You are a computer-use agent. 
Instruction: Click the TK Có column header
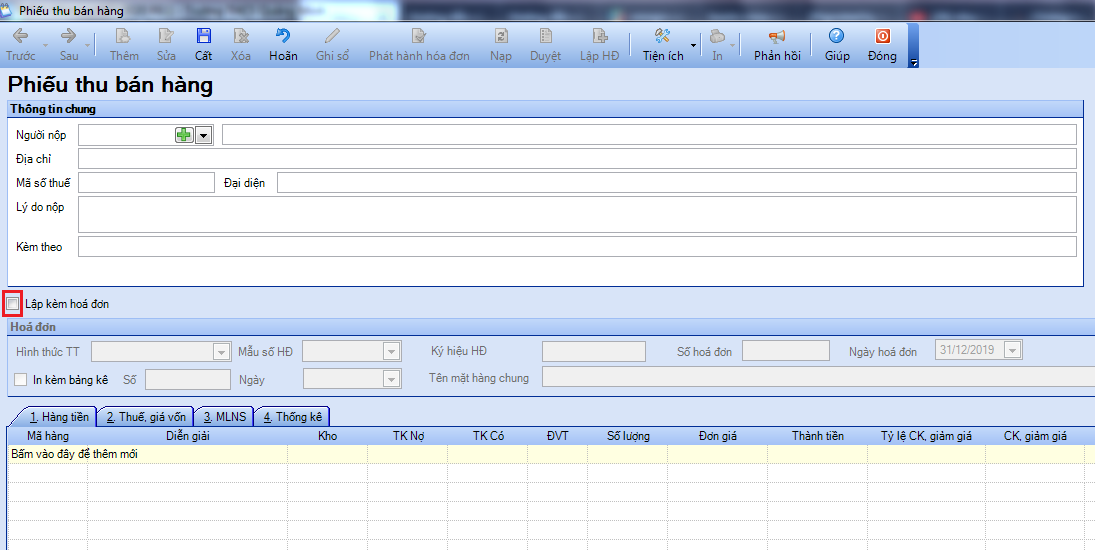[487, 436]
